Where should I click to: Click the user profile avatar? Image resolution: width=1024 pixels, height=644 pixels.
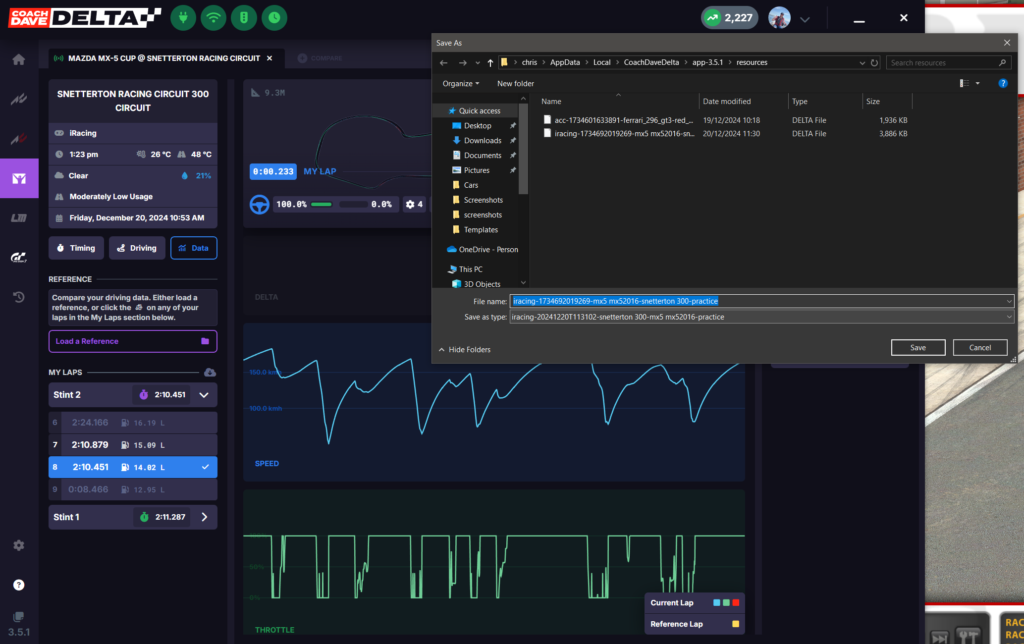coord(779,18)
